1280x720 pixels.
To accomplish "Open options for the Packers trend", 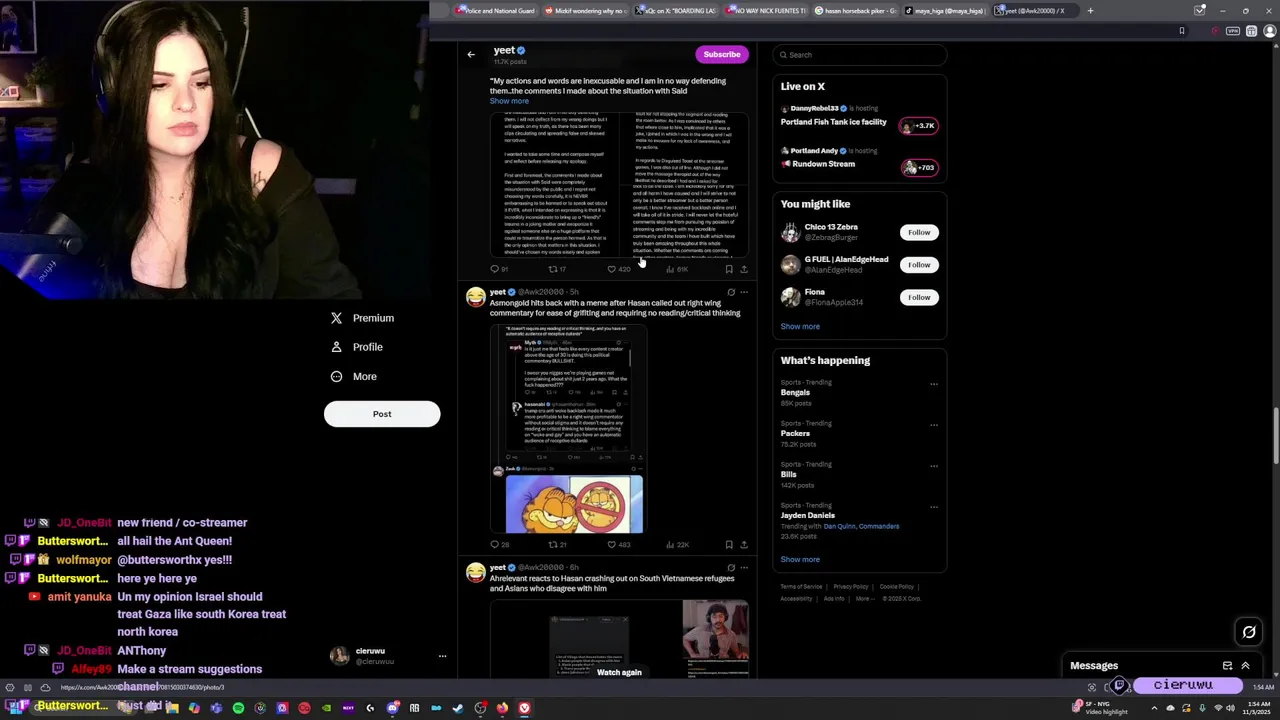I will 934,425.
